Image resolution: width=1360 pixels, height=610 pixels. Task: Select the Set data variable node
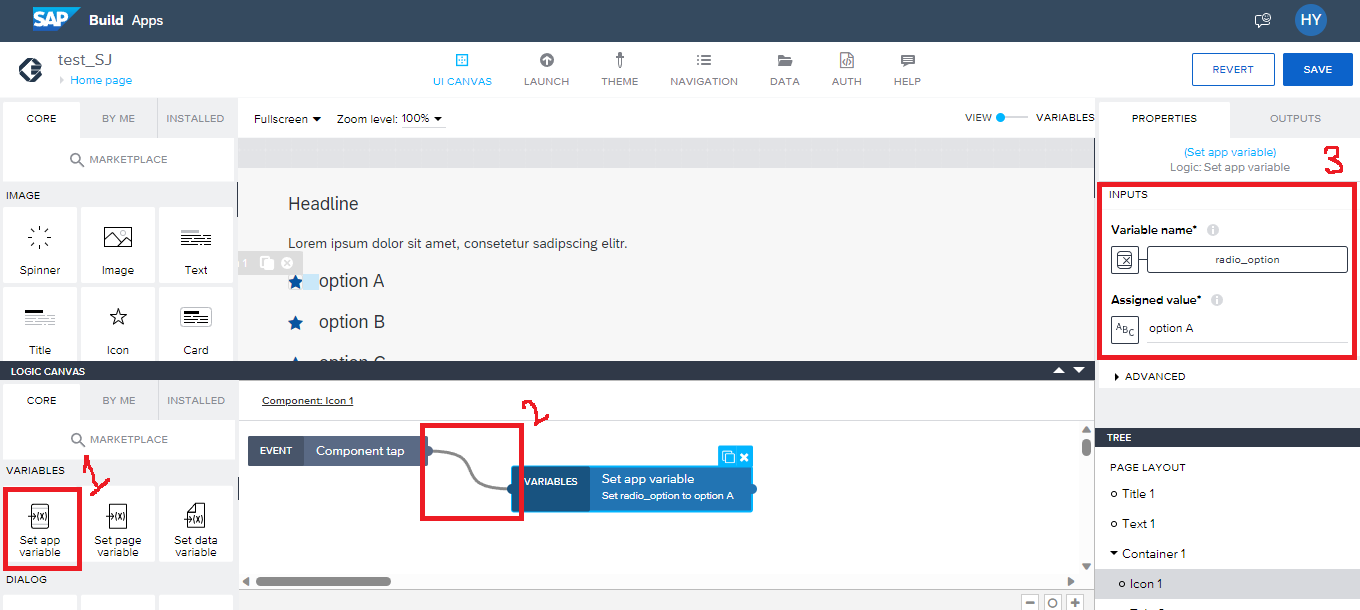click(196, 524)
